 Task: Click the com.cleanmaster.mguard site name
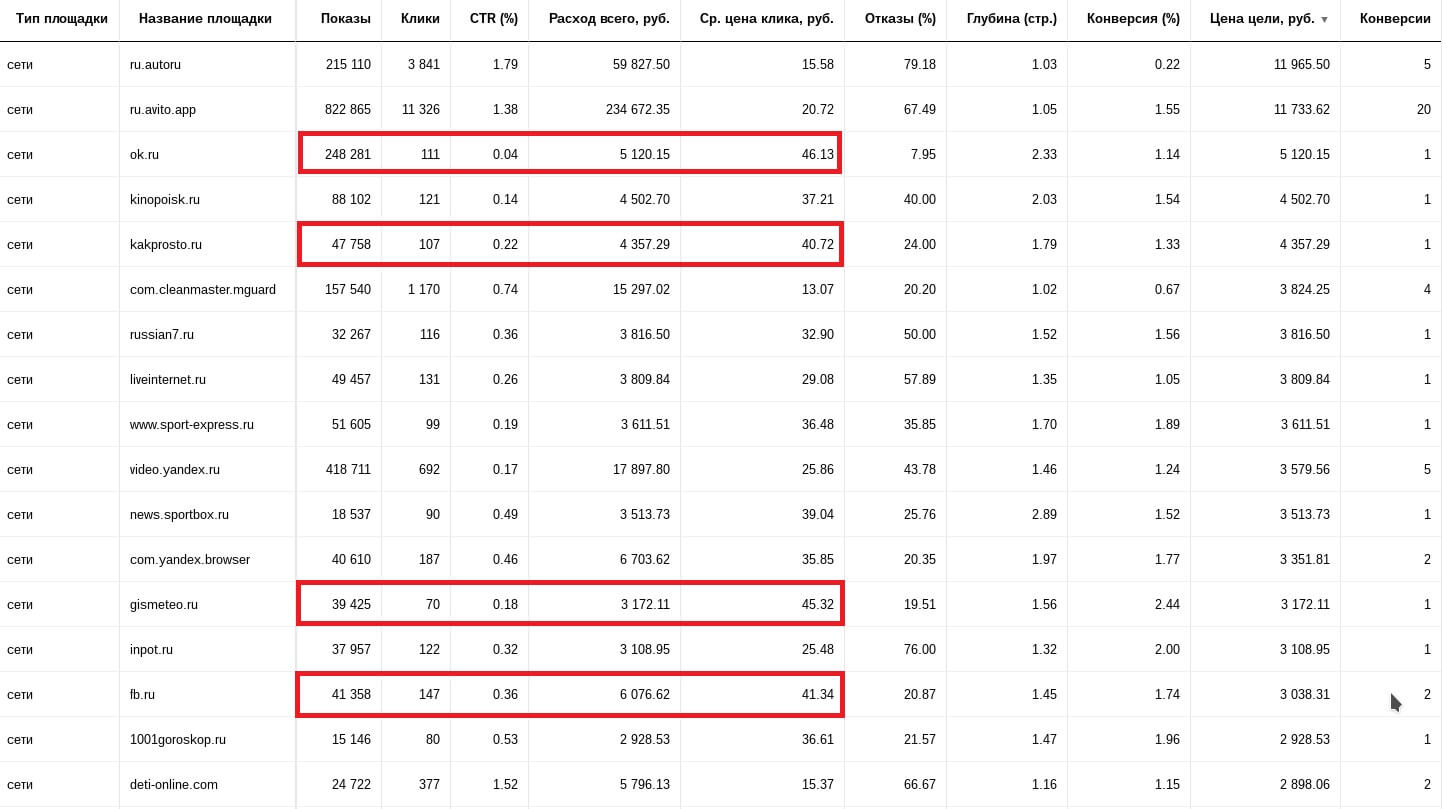click(203, 289)
